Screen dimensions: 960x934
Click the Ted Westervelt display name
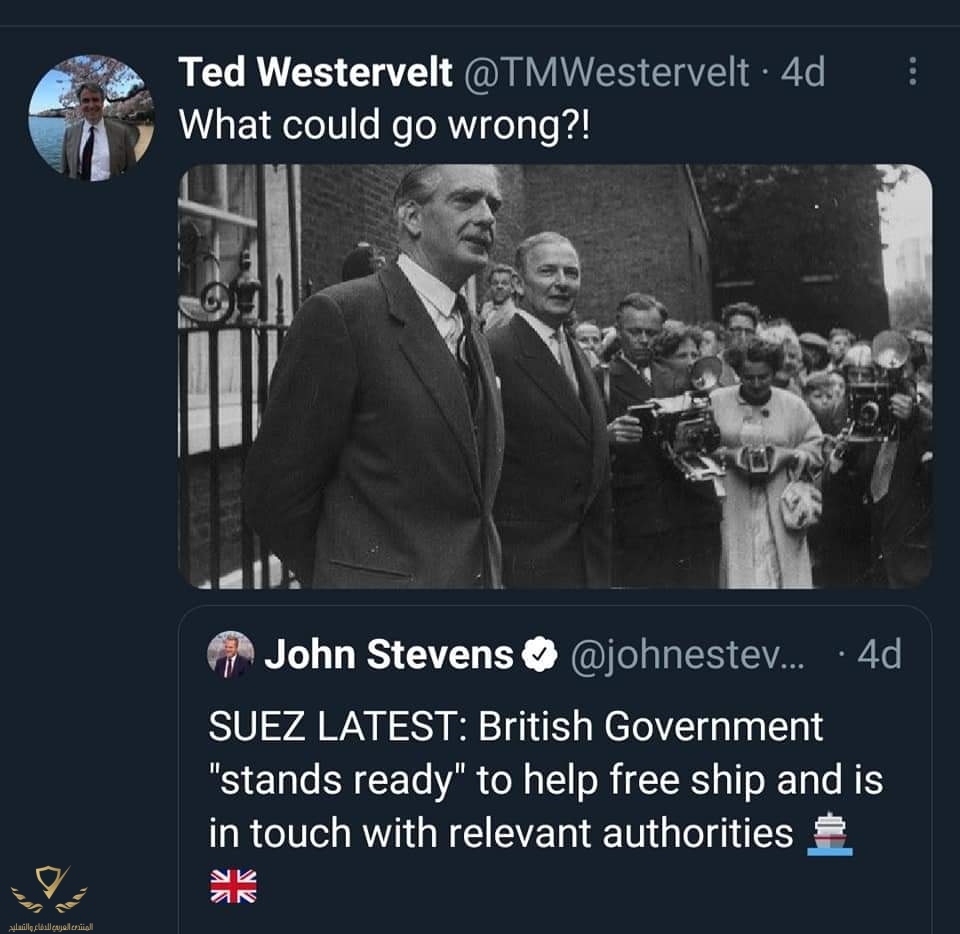tap(315, 72)
